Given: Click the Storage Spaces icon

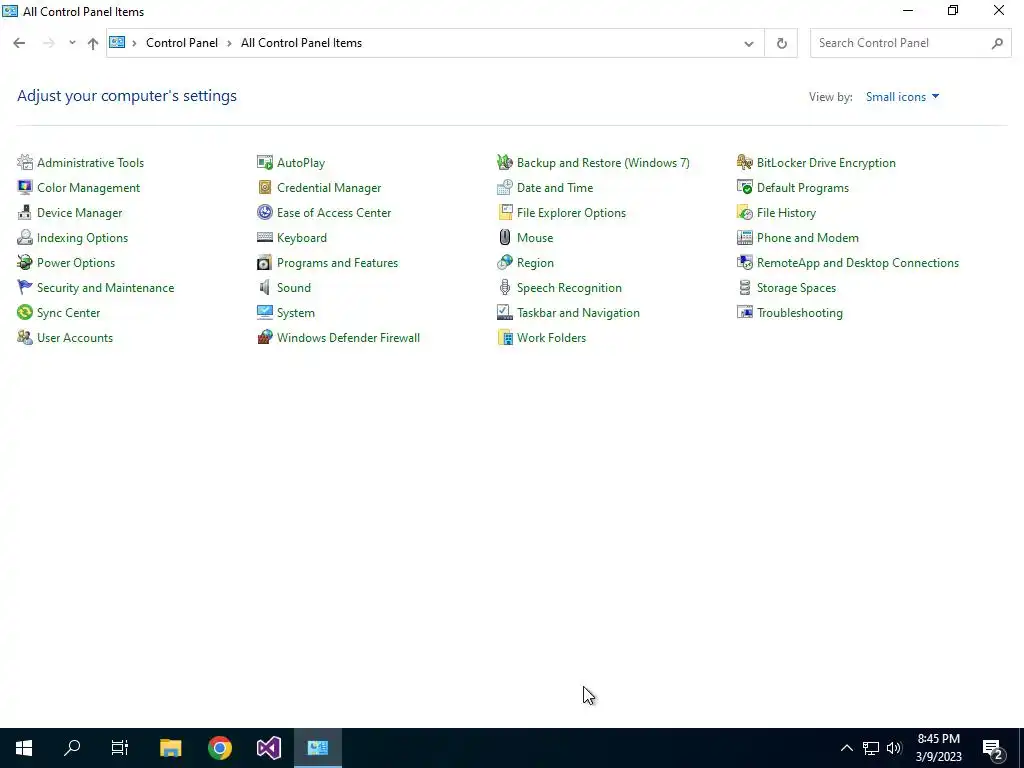Looking at the screenshot, I should point(744,287).
